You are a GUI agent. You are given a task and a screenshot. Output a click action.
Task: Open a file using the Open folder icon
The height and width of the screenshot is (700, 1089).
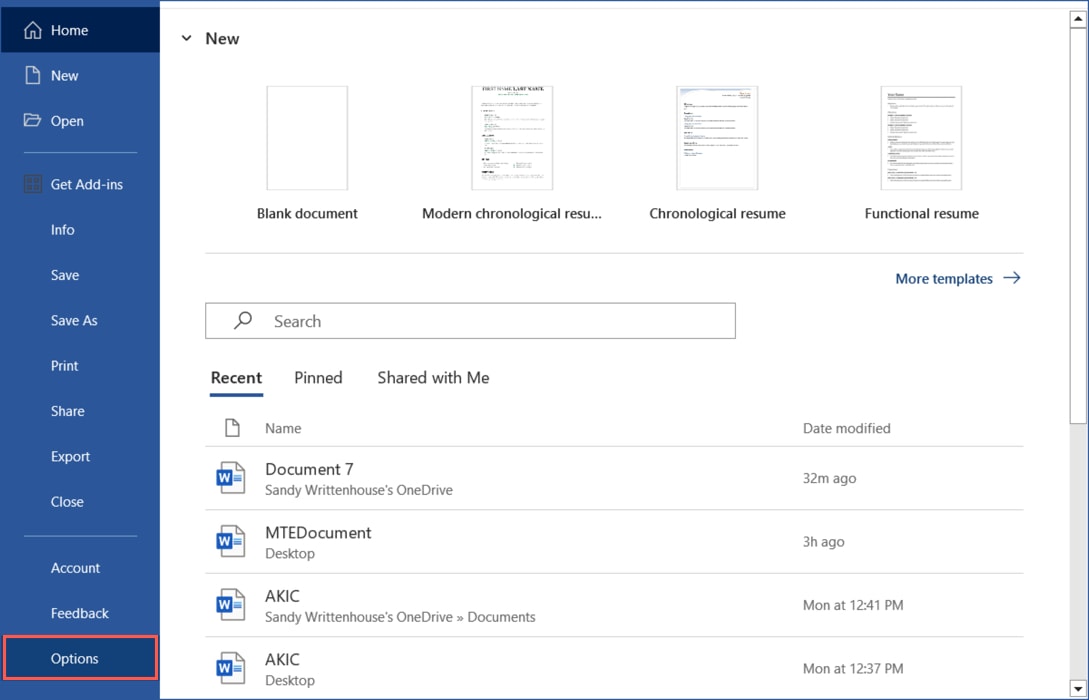pyautogui.click(x=30, y=120)
